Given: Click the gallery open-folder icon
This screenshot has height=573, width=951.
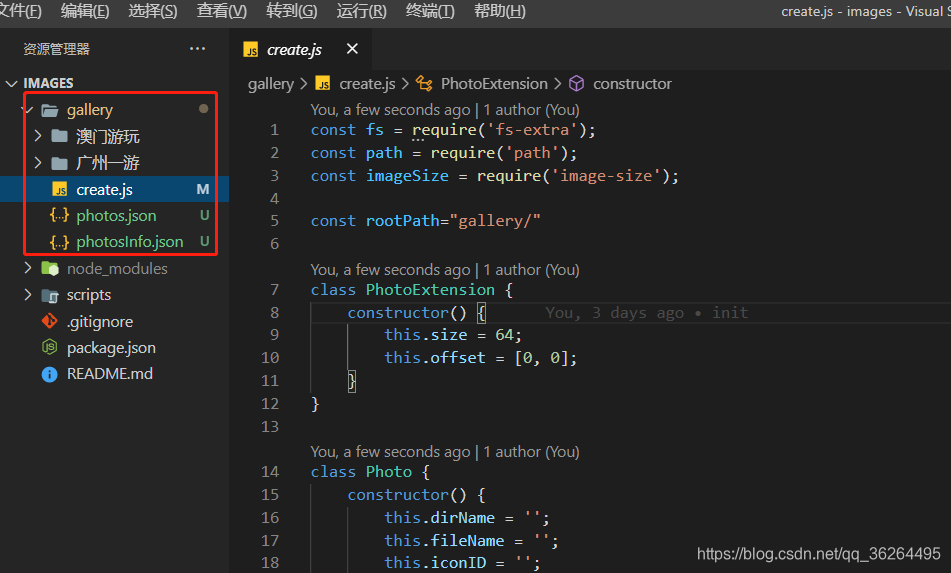Looking at the screenshot, I should pyautogui.click(x=50, y=110).
